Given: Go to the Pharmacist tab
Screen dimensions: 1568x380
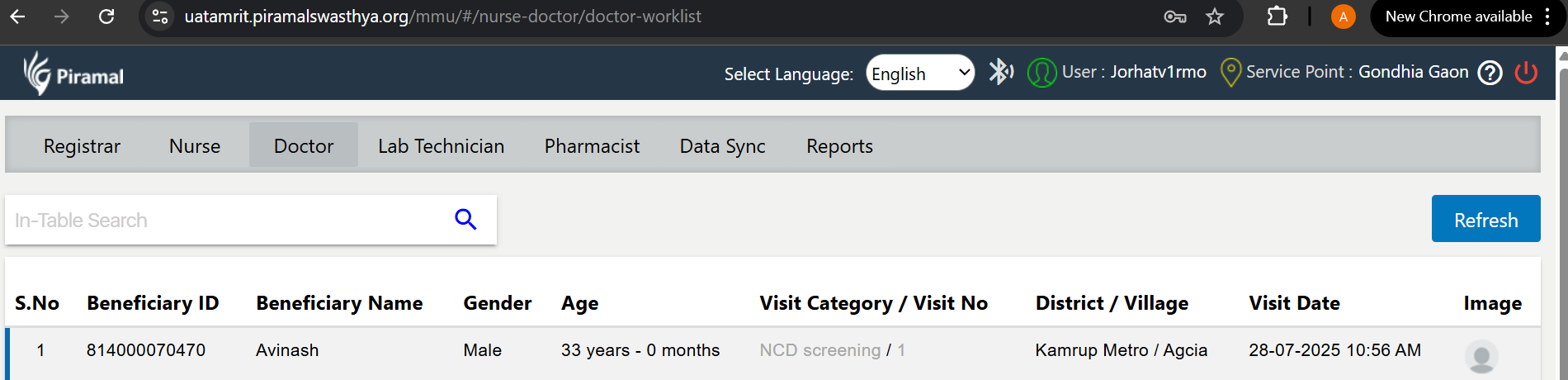Looking at the screenshot, I should pos(592,145).
